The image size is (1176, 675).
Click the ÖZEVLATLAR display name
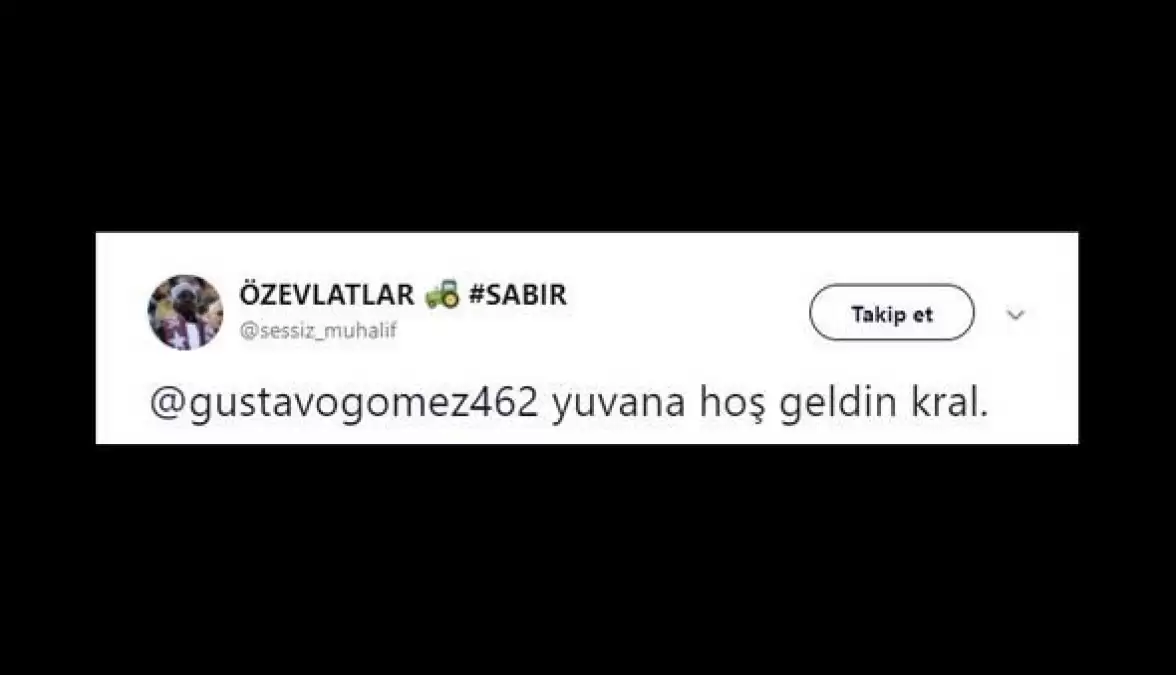pyautogui.click(x=326, y=294)
